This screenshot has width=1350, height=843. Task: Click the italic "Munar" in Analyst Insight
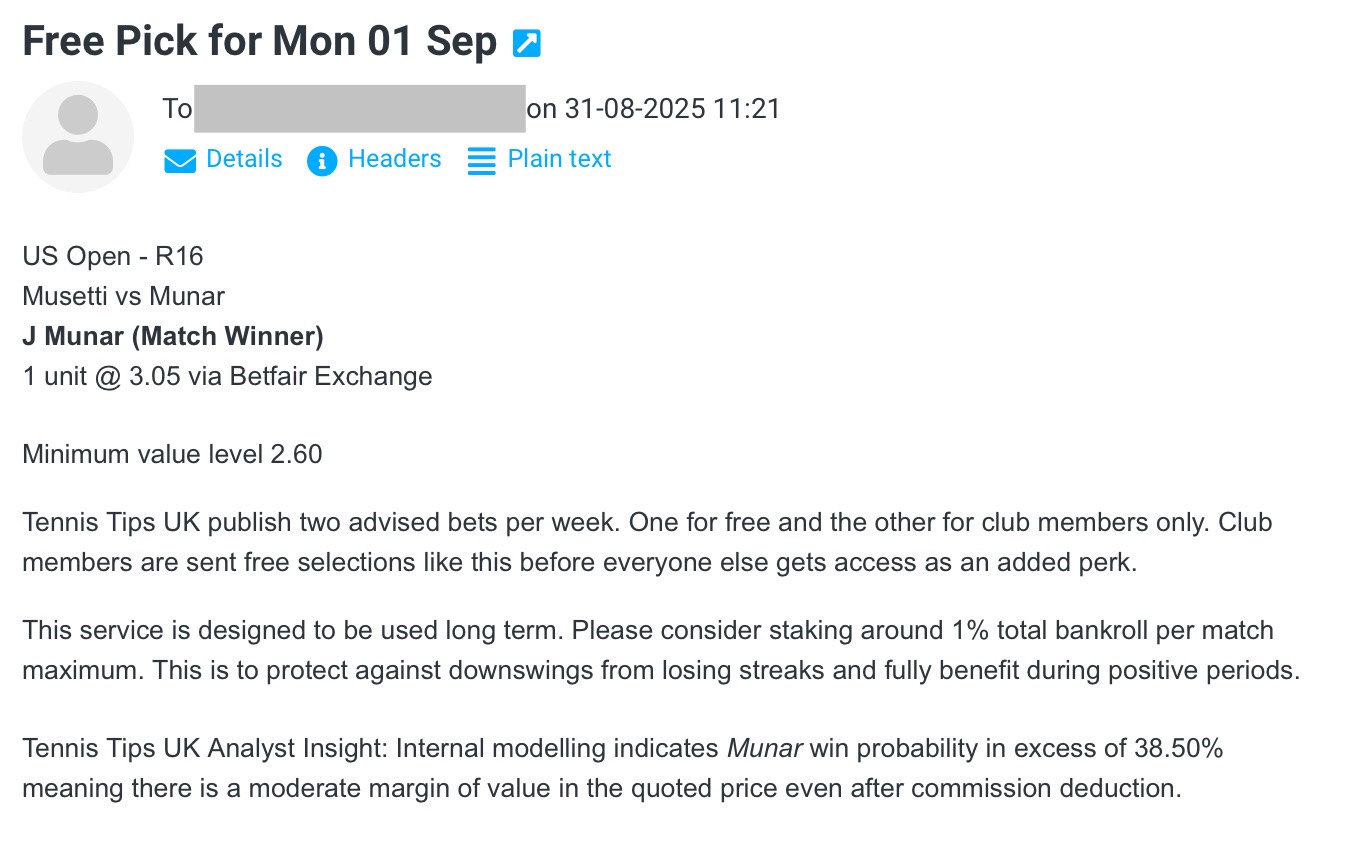[764, 748]
